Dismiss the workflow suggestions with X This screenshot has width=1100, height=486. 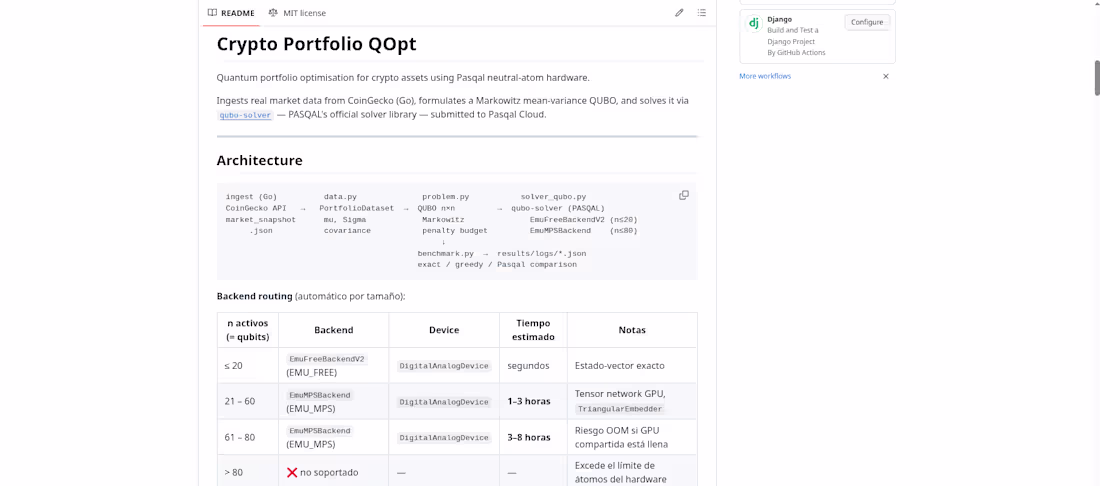coord(885,76)
